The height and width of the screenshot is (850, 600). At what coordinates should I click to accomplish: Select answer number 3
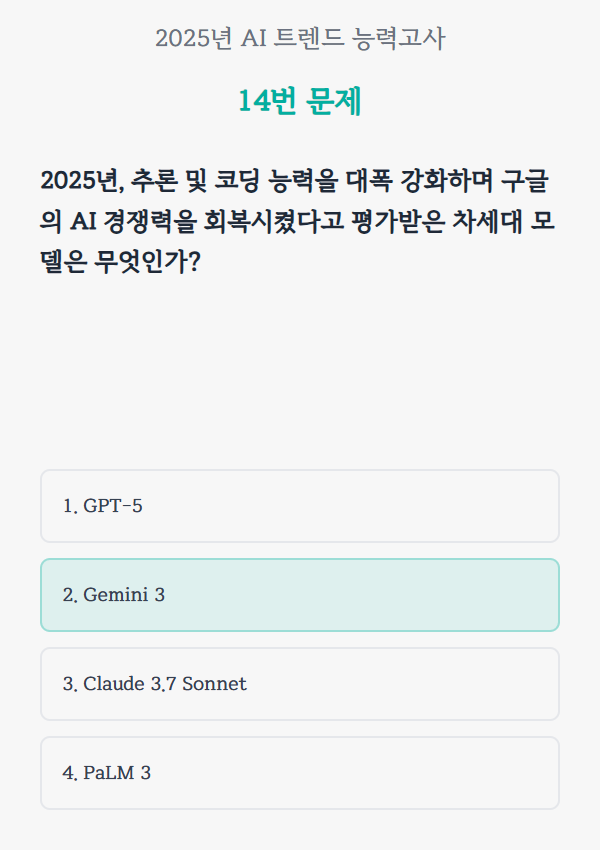(x=300, y=684)
